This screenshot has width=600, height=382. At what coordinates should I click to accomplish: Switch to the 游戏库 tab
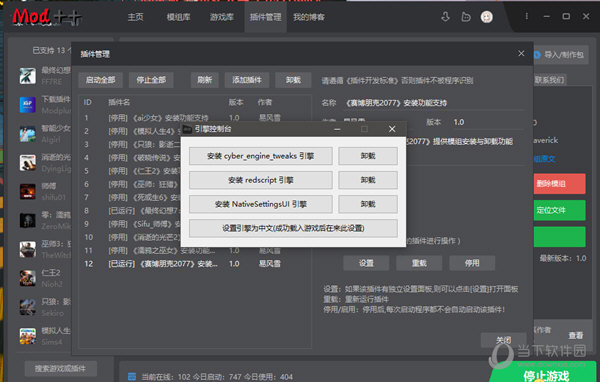(222, 17)
